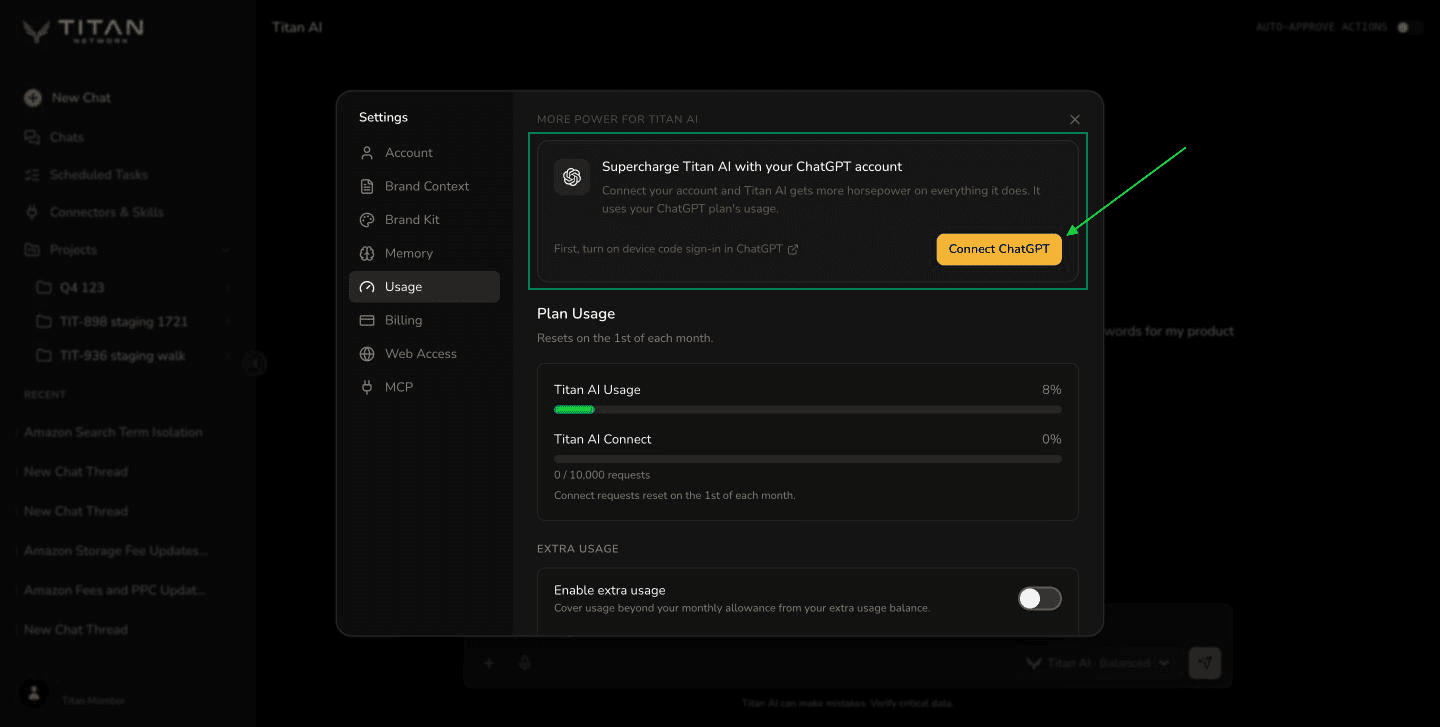The width and height of the screenshot is (1440, 727).
Task: Open the device code sign-in link
Action: (x=676, y=249)
